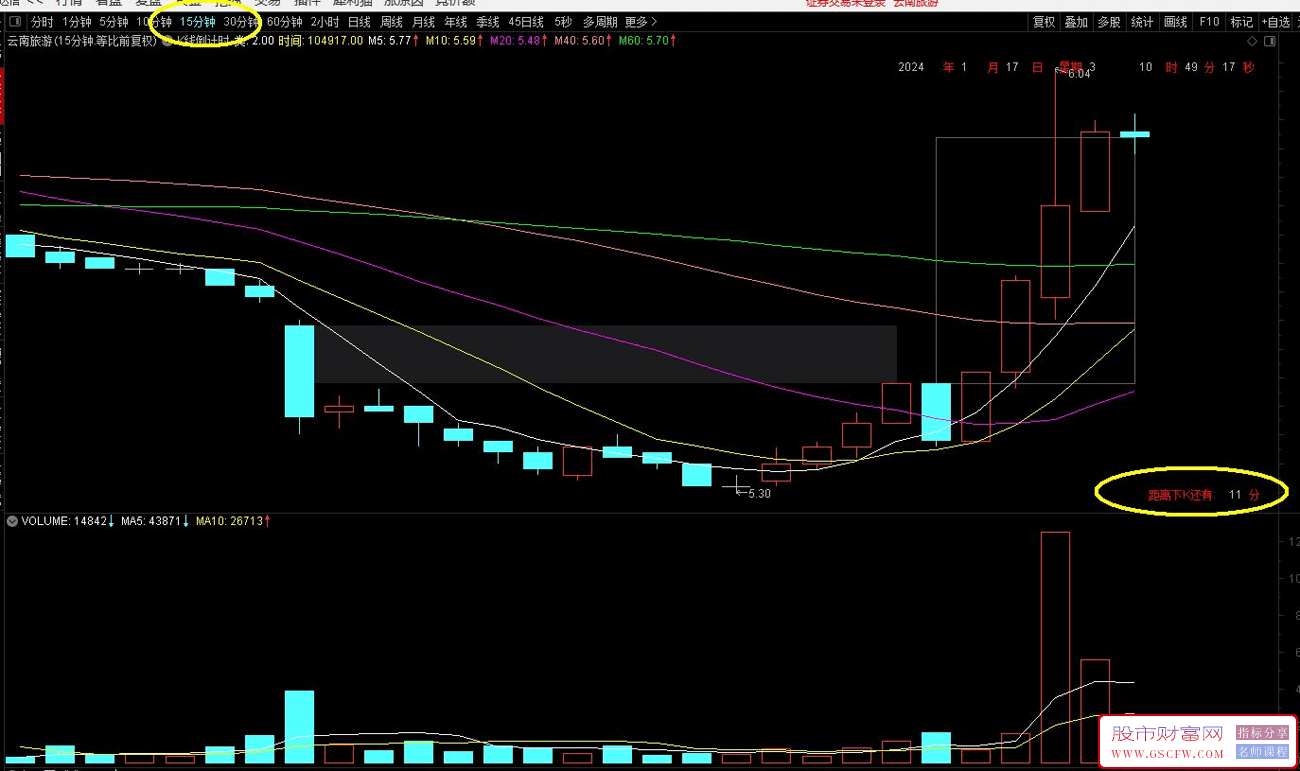The height and width of the screenshot is (771, 1300).
Task: Select the 5秒 period tab
Action: click(563, 22)
